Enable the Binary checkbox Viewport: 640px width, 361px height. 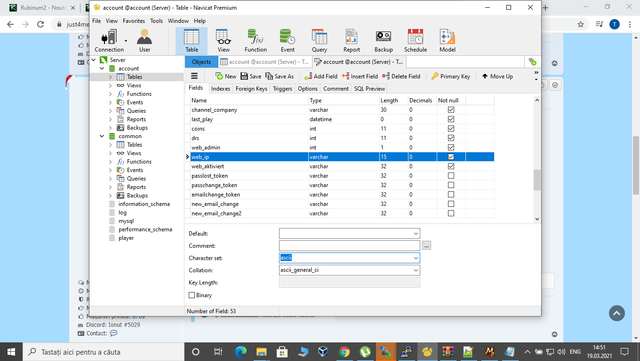point(191,295)
